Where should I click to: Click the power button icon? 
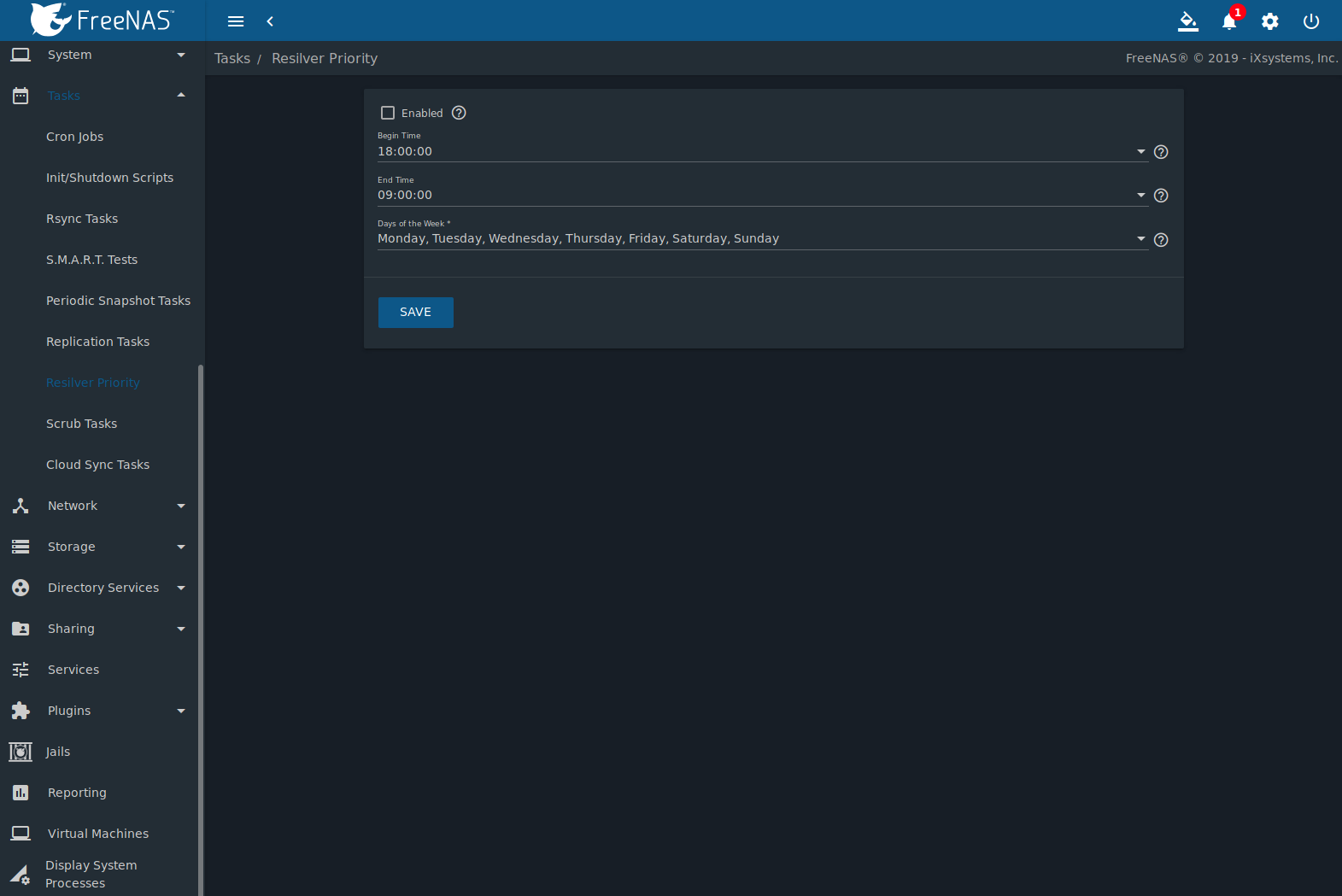1311,21
